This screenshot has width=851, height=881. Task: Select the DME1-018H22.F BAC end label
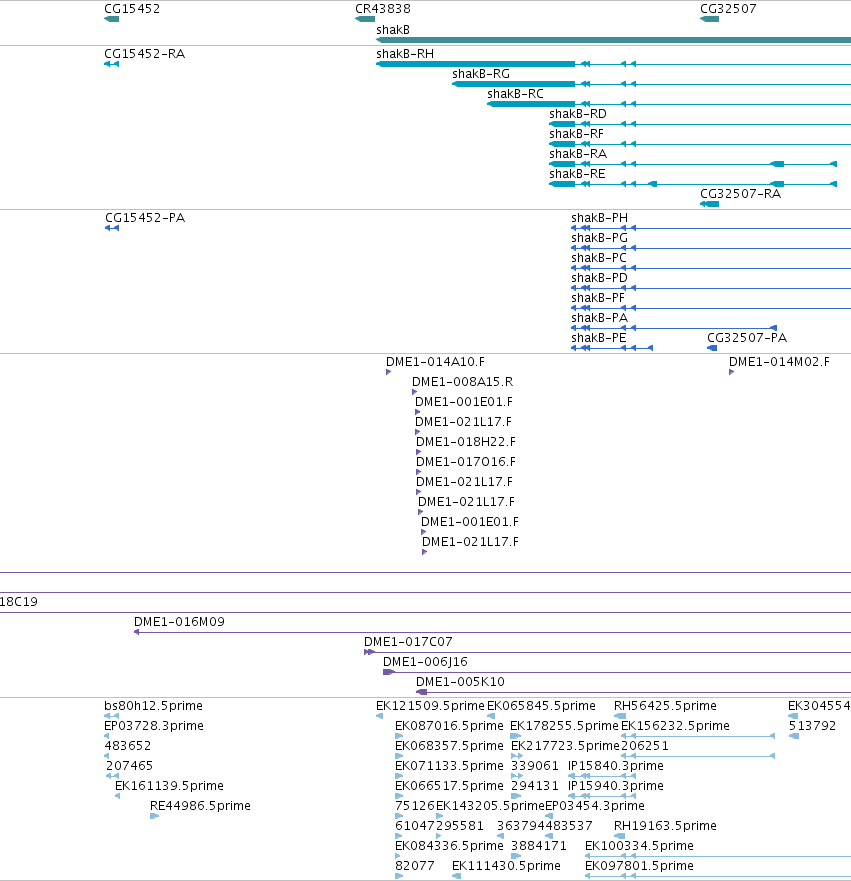click(466, 442)
